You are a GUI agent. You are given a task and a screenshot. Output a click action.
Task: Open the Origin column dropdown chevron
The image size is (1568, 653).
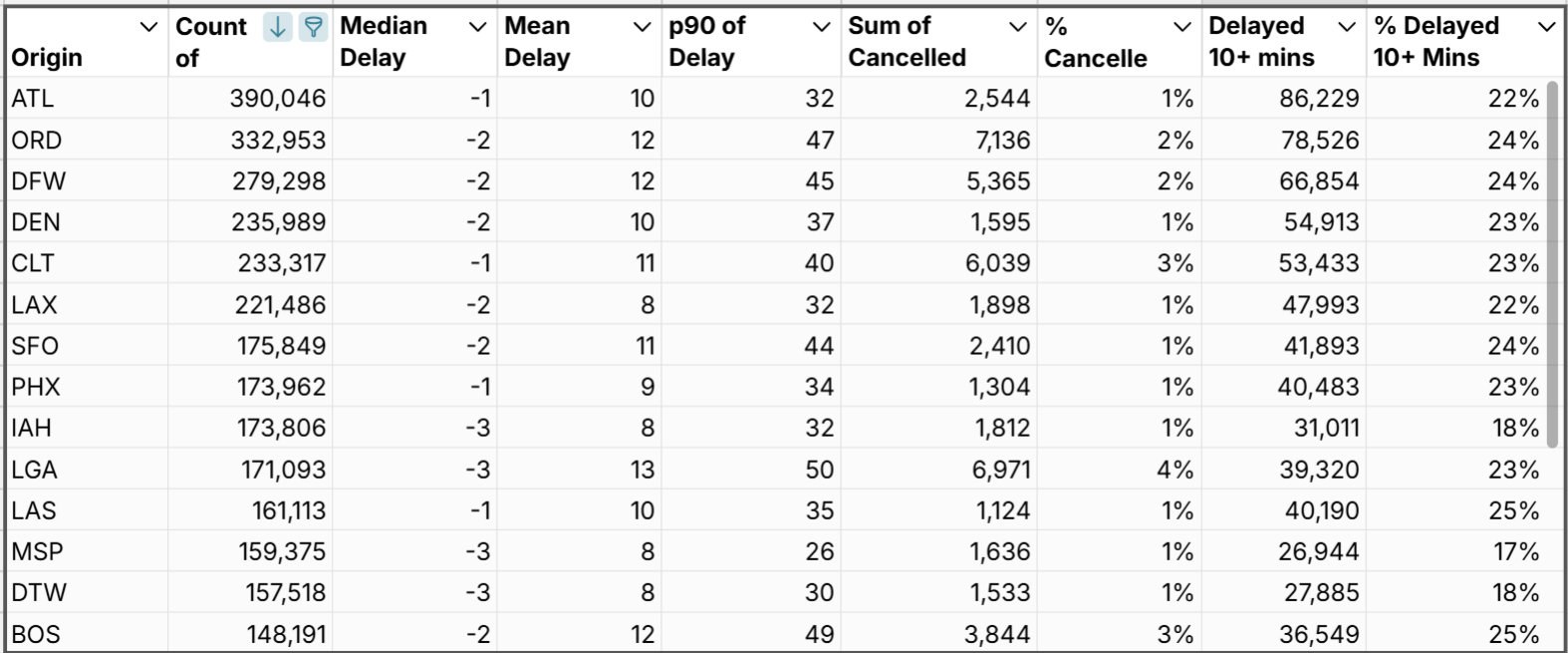point(148,27)
